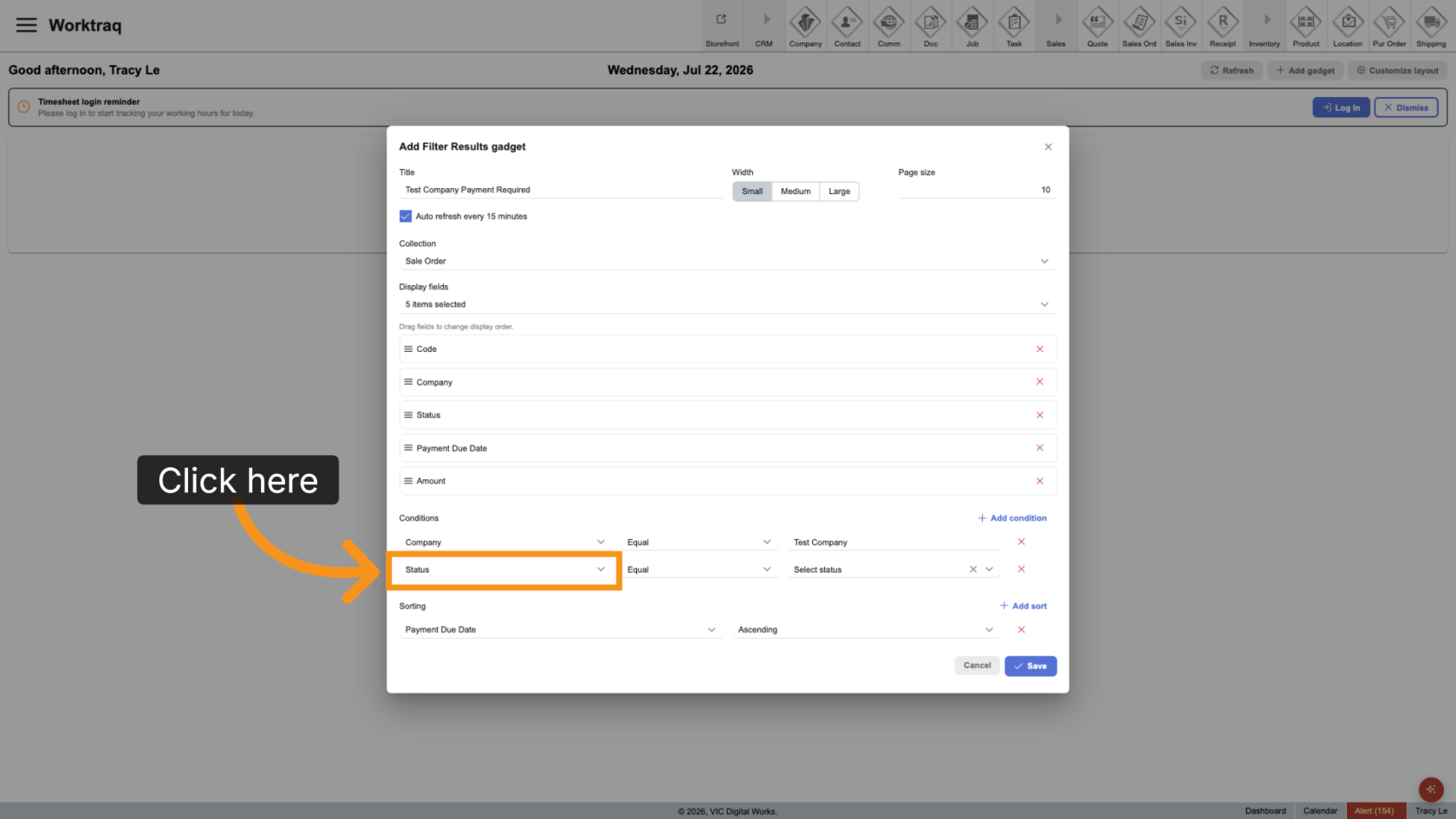Viewport: 1456px width, 819px height.
Task: Save the filter results gadget
Action: pos(1030,666)
